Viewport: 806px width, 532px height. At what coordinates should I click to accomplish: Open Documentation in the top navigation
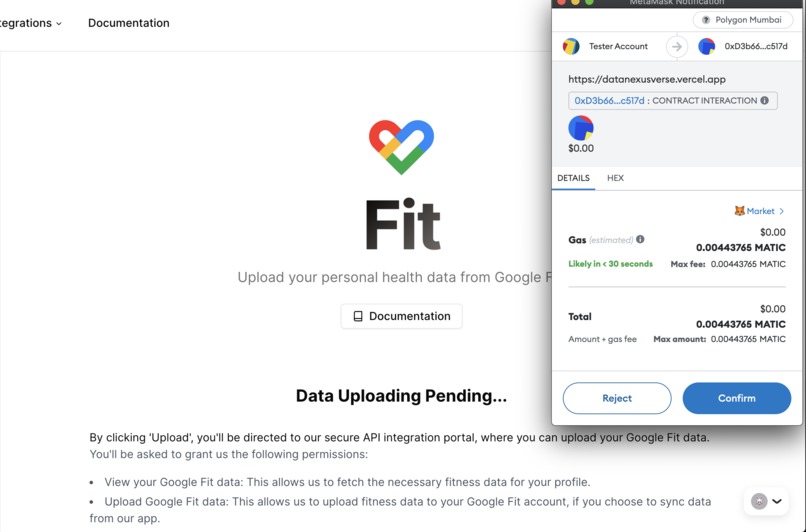click(129, 23)
